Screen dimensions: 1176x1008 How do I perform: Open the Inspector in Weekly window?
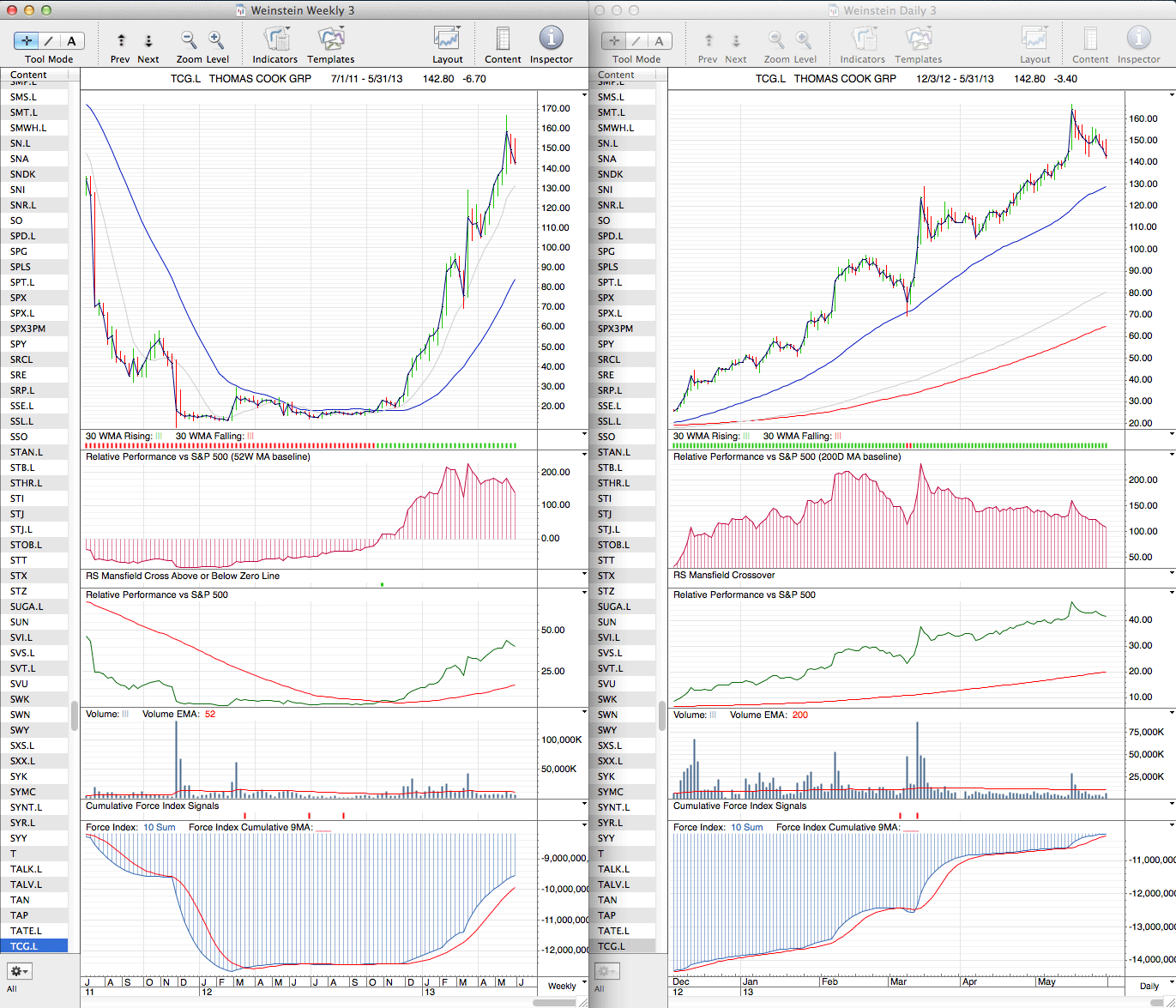pyautogui.click(x=551, y=40)
